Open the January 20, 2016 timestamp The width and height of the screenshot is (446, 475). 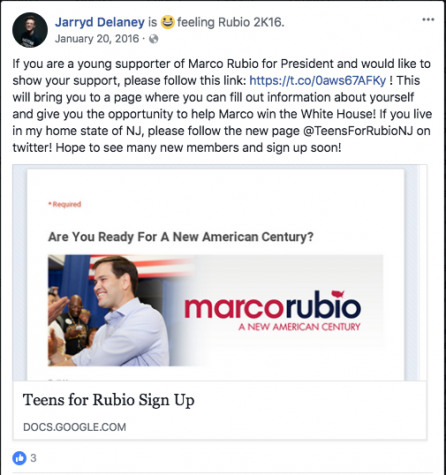[97, 39]
